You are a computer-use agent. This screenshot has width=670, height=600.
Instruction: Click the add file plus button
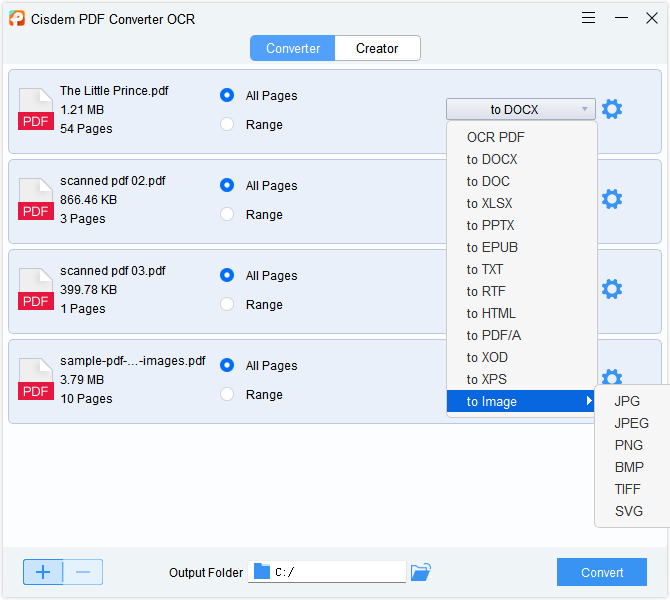pos(43,572)
